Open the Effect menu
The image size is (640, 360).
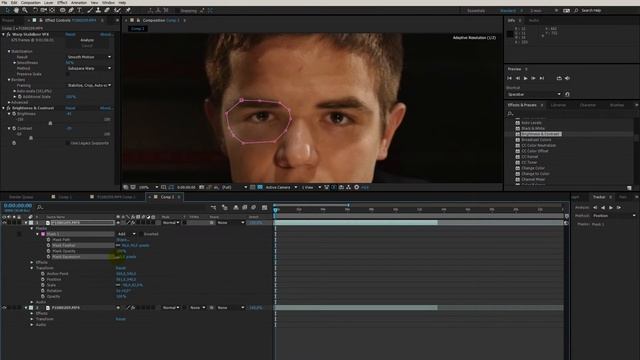(x=62, y=2)
